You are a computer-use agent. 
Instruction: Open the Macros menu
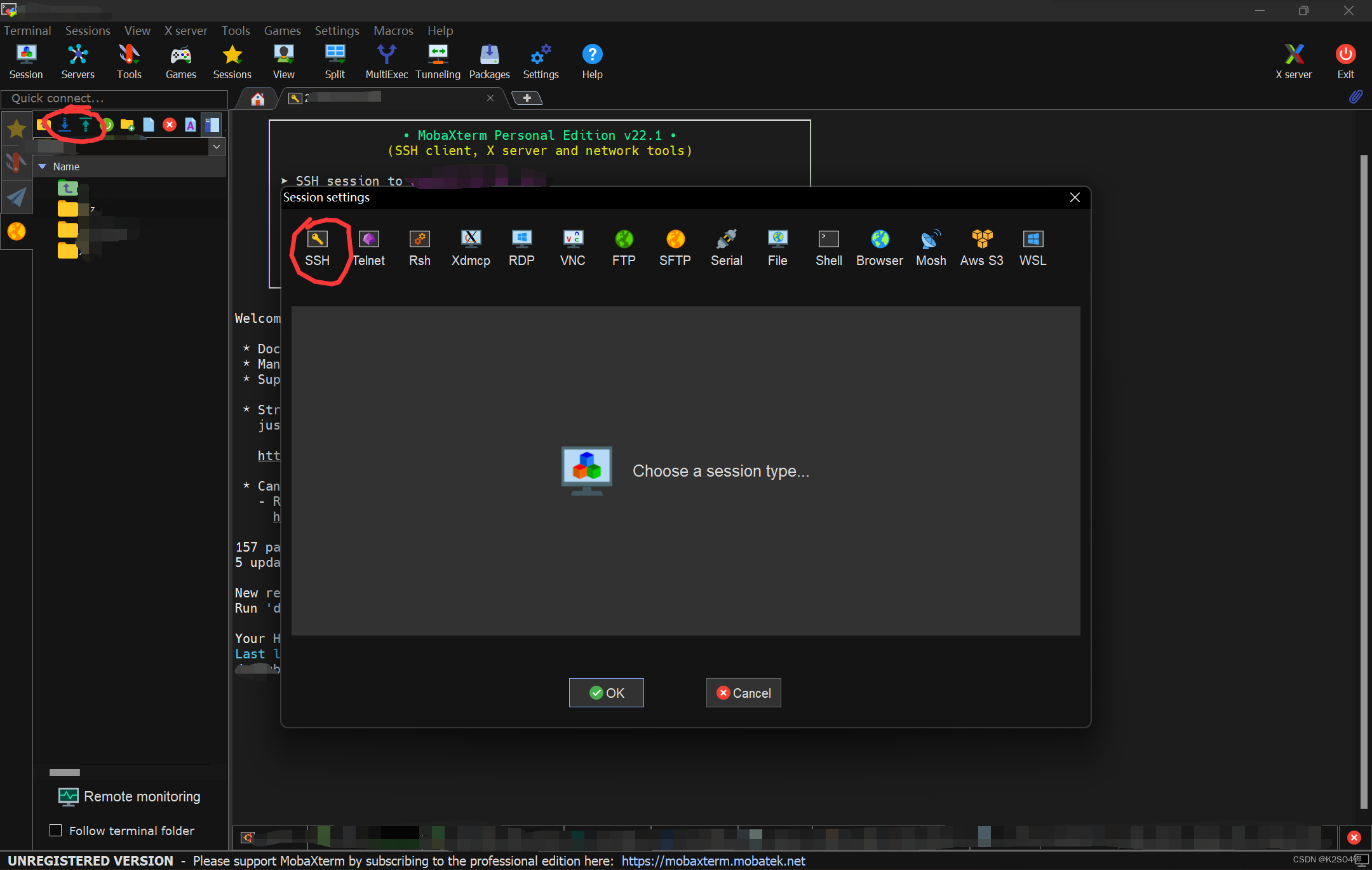click(393, 31)
